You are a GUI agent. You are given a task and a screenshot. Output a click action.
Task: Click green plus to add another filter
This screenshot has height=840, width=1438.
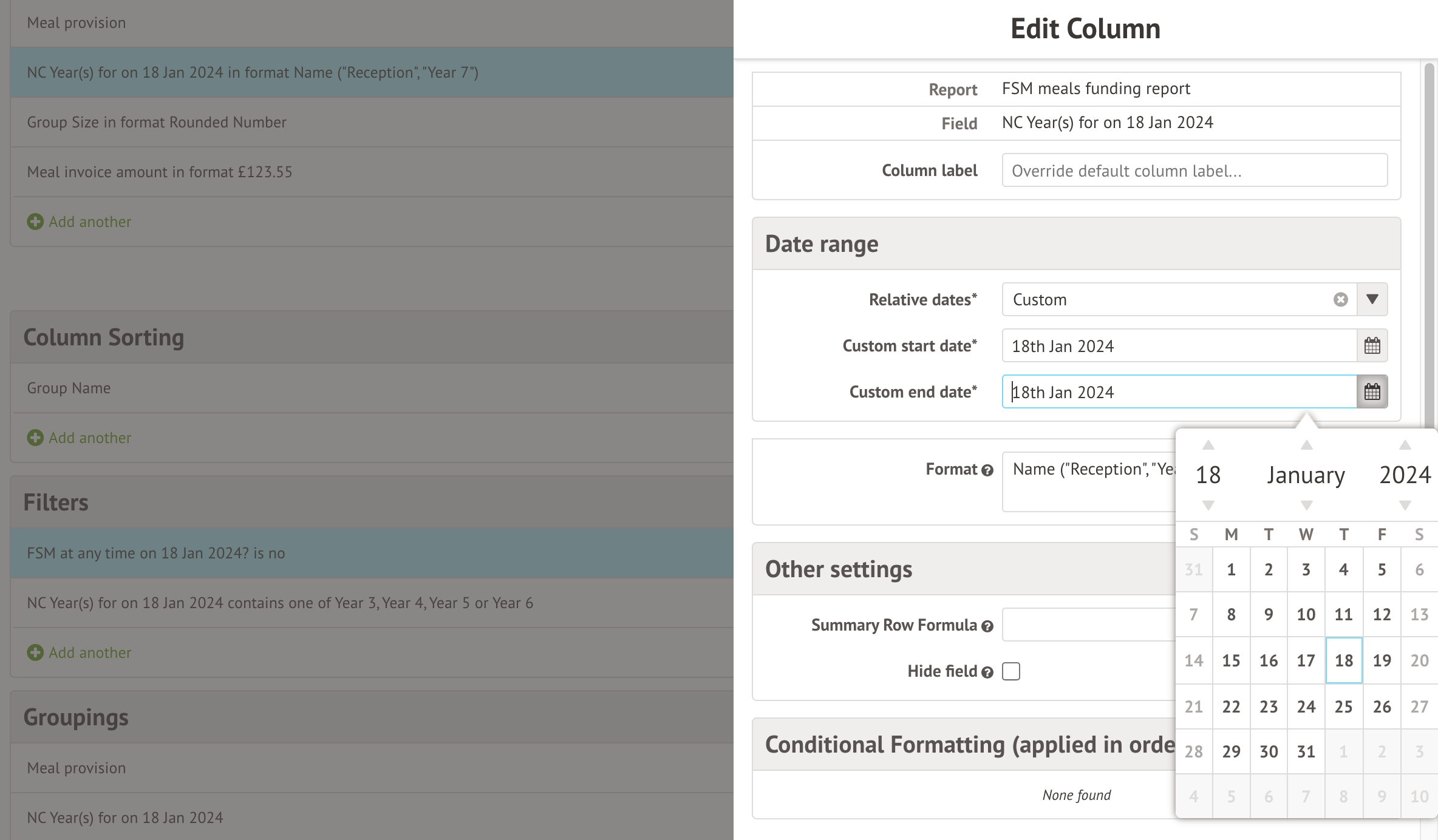coord(35,652)
